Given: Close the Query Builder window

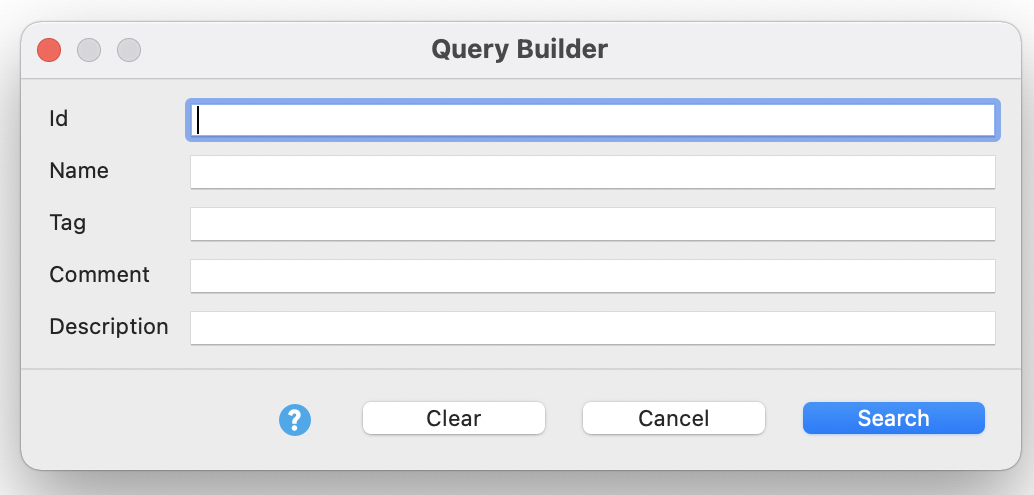Looking at the screenshot, I should [x=49, y=49].
